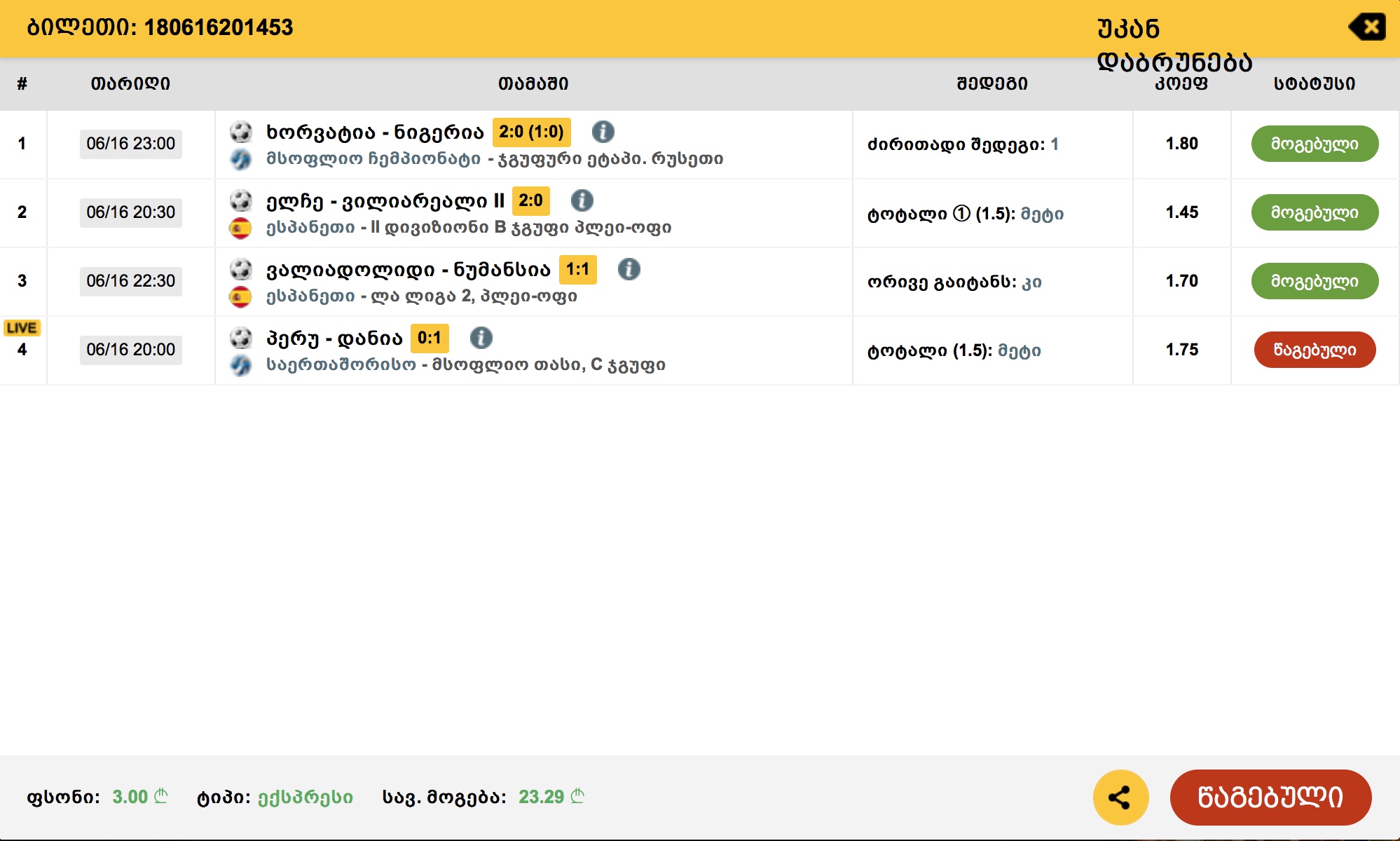Click the coefficient column header
This screenshot has height=841, width=1400.
pyautogui.click(x=1181, y=84)
